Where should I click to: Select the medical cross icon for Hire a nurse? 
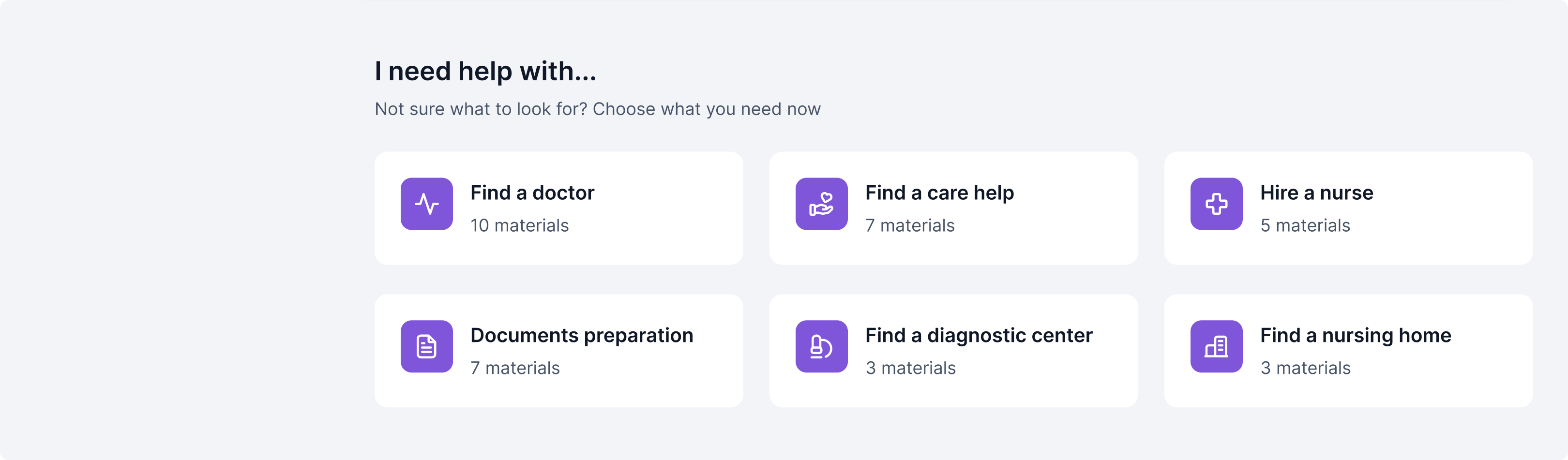pyautogui.click(x=1216, y=204)
